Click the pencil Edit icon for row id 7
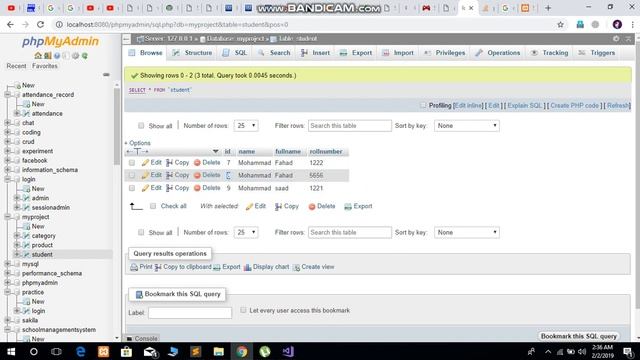Image resolution: width=640 pixels, height=360 pixels. (x=145, y=162)
